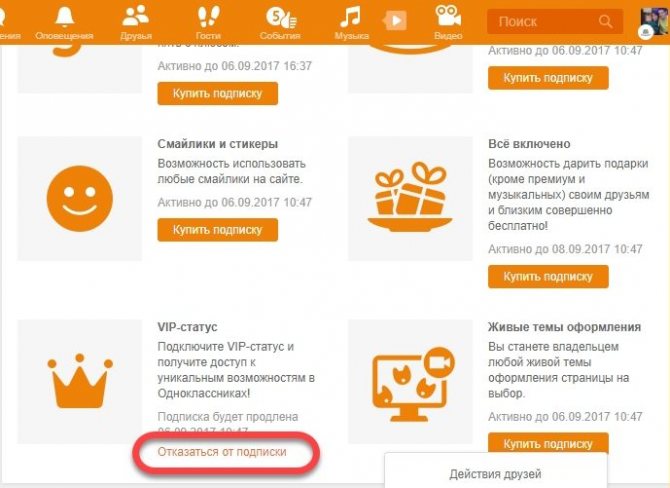670x488 pixels.
Task: Buy subscription for Смайлики и стикеры
Action: [x=217, y=230]
